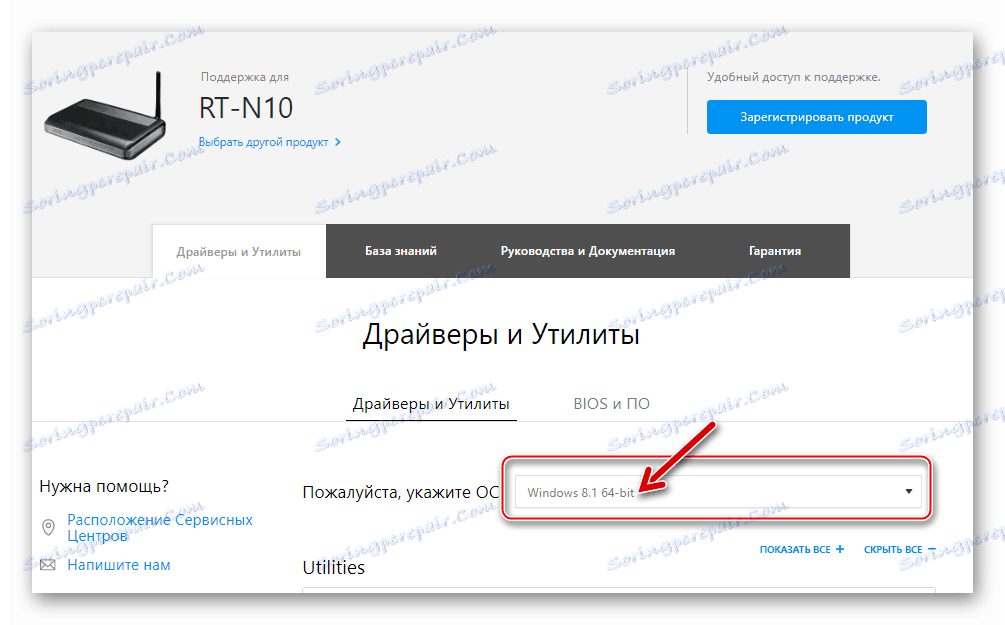Click the 'Нужна помощь?' heading
This screenshot has width=1005, height=625.
(104, 487)
